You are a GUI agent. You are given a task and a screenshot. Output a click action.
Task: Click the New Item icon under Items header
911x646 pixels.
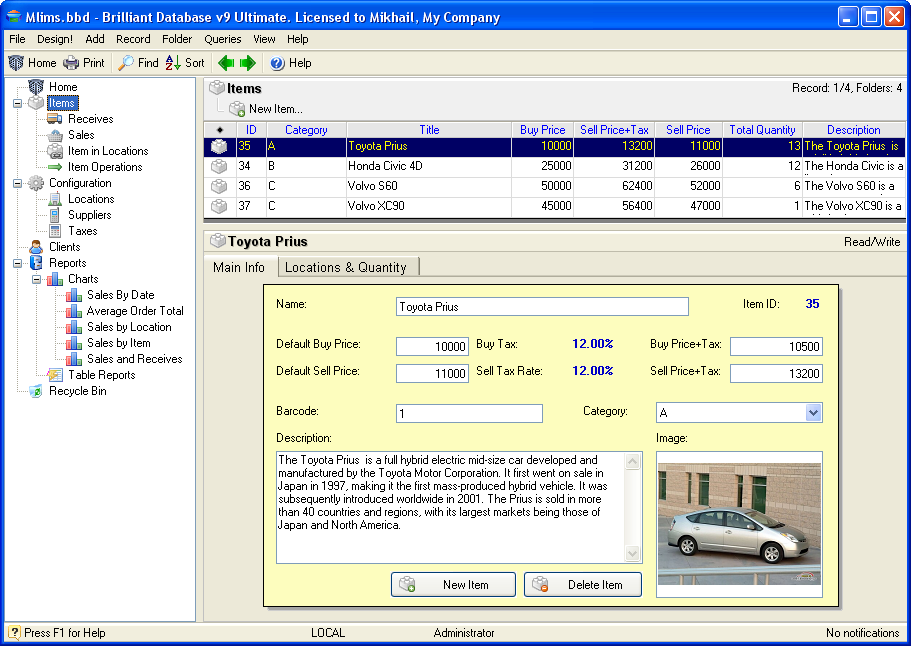click(237, 109)
